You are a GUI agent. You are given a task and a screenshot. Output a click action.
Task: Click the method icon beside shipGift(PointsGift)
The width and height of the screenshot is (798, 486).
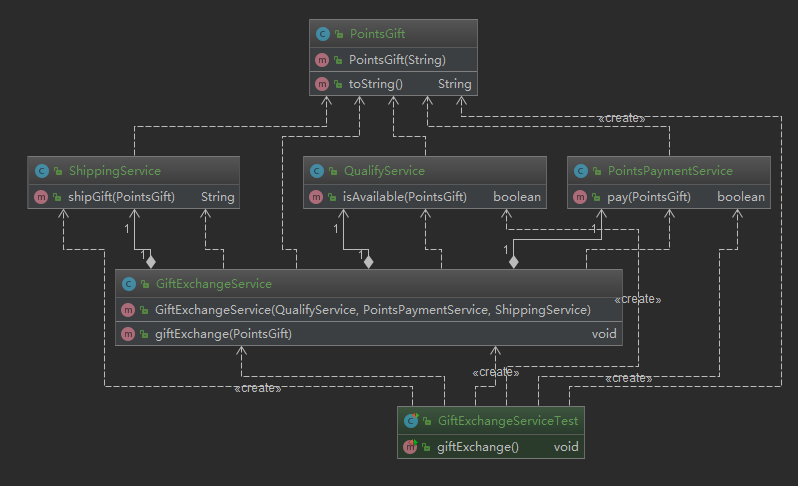click(x=41, y=197)
